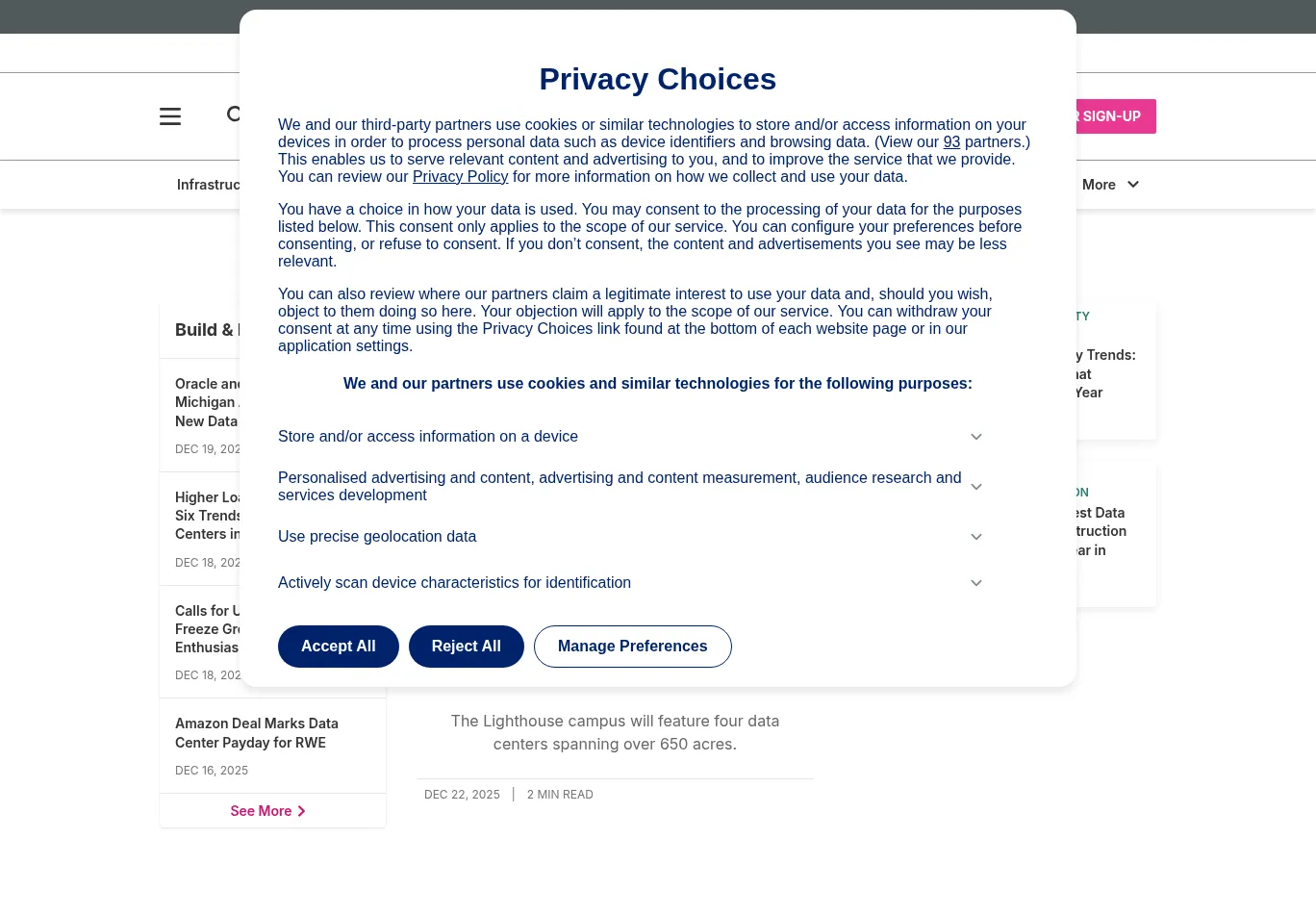Click the Reject All button

coord(466,646)
